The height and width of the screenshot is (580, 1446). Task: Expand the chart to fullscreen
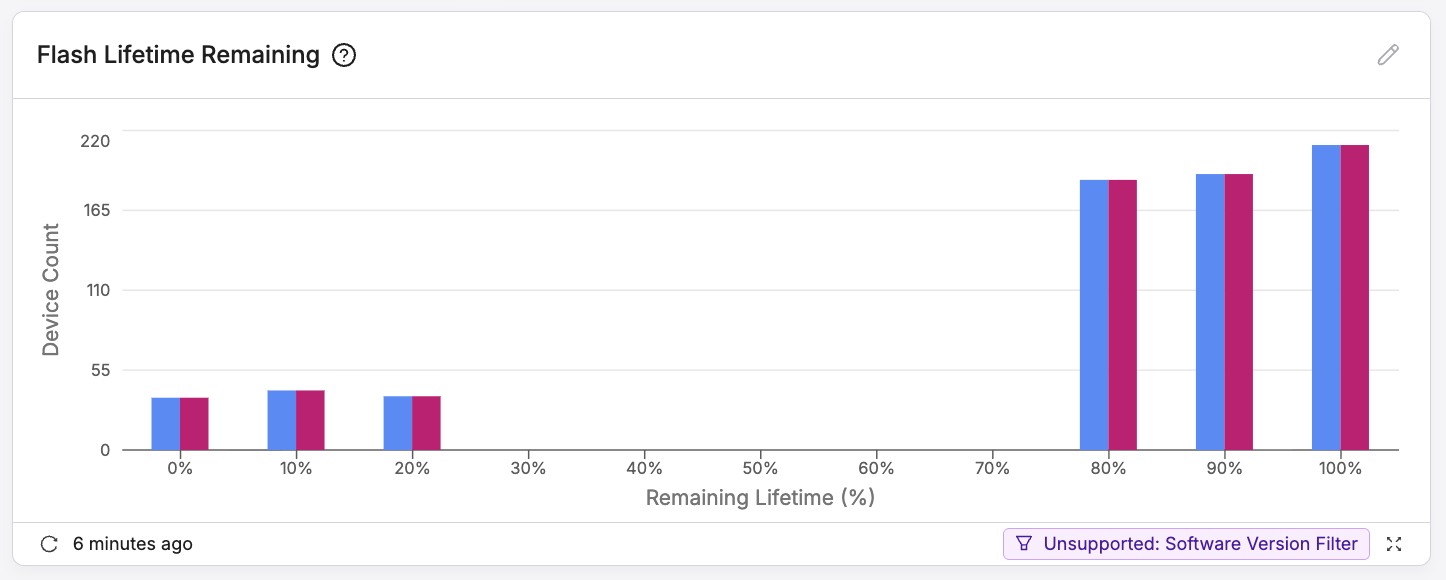click(1395, 544)
